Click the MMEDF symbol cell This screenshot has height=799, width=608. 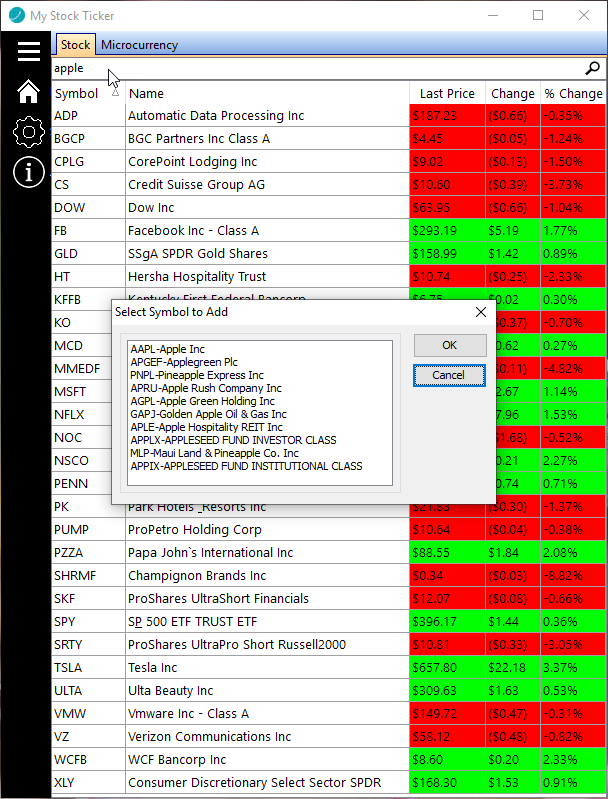click(x=82, y=369)
